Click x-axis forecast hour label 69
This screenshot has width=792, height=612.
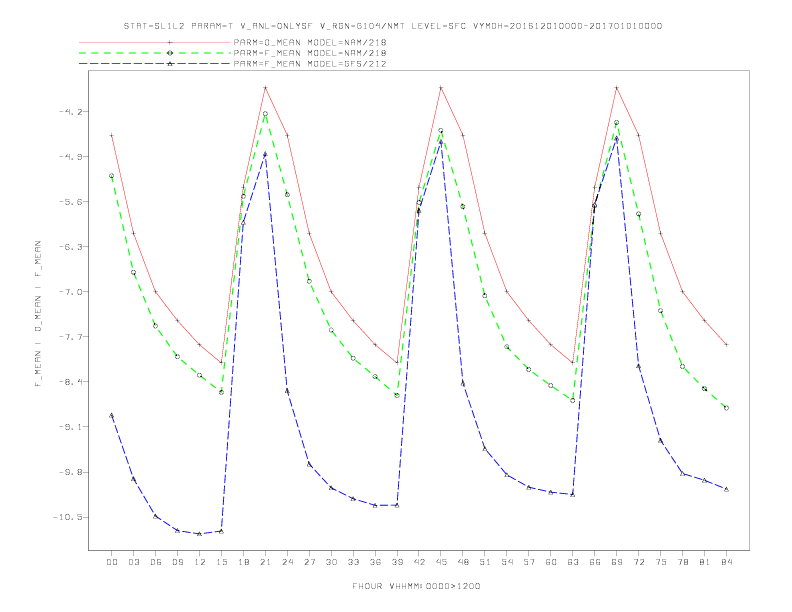(617, 562)
